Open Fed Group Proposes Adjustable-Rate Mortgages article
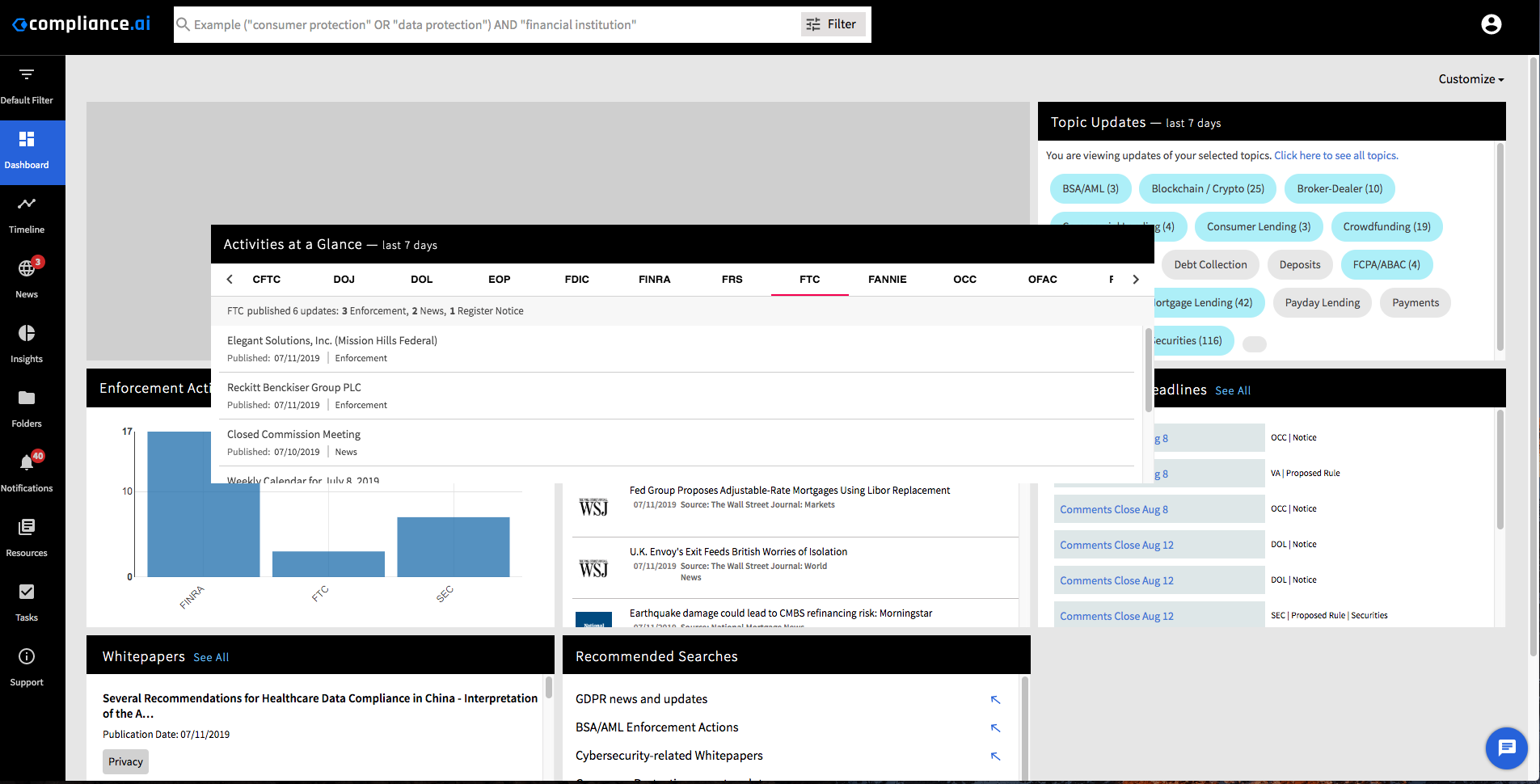Viewport: 1540px width, 784px height. tap(789, 490)
